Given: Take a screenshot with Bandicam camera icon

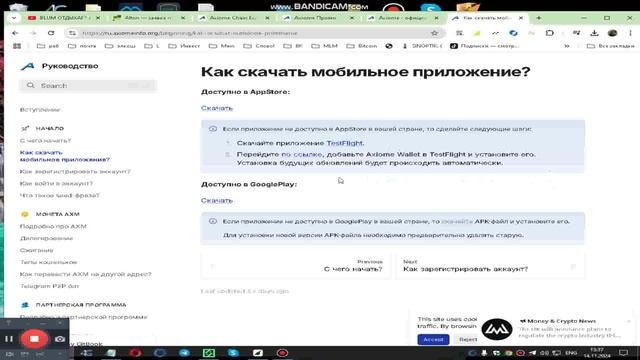Looking at the screenshot, I should tap(60, 339).
